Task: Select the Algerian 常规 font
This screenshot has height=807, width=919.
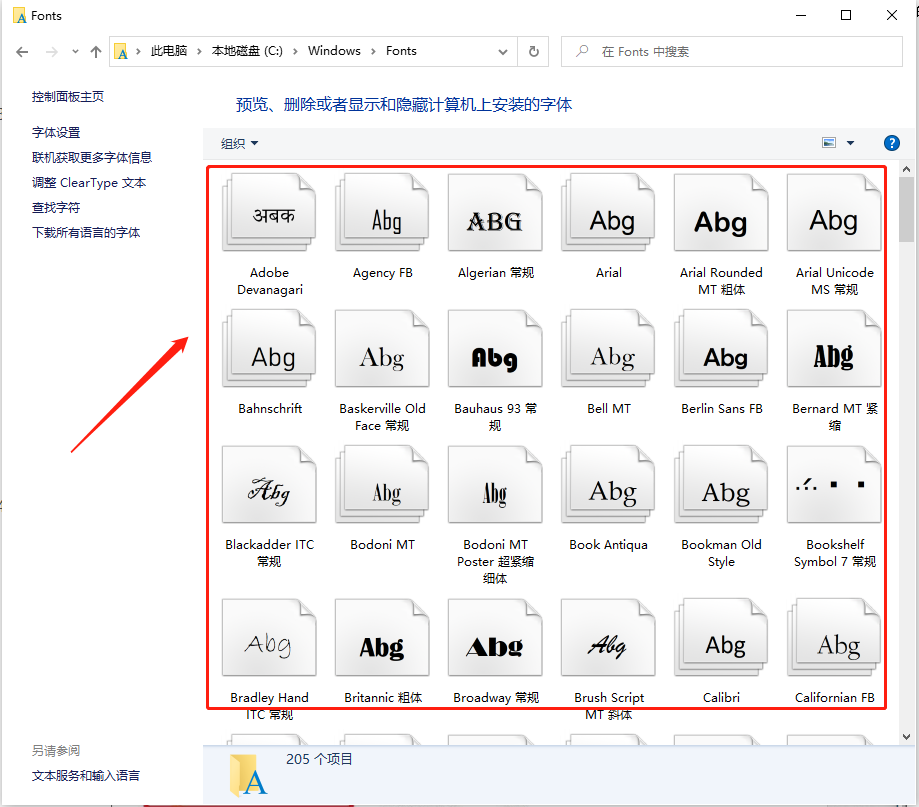Action: tap(495, 212)
